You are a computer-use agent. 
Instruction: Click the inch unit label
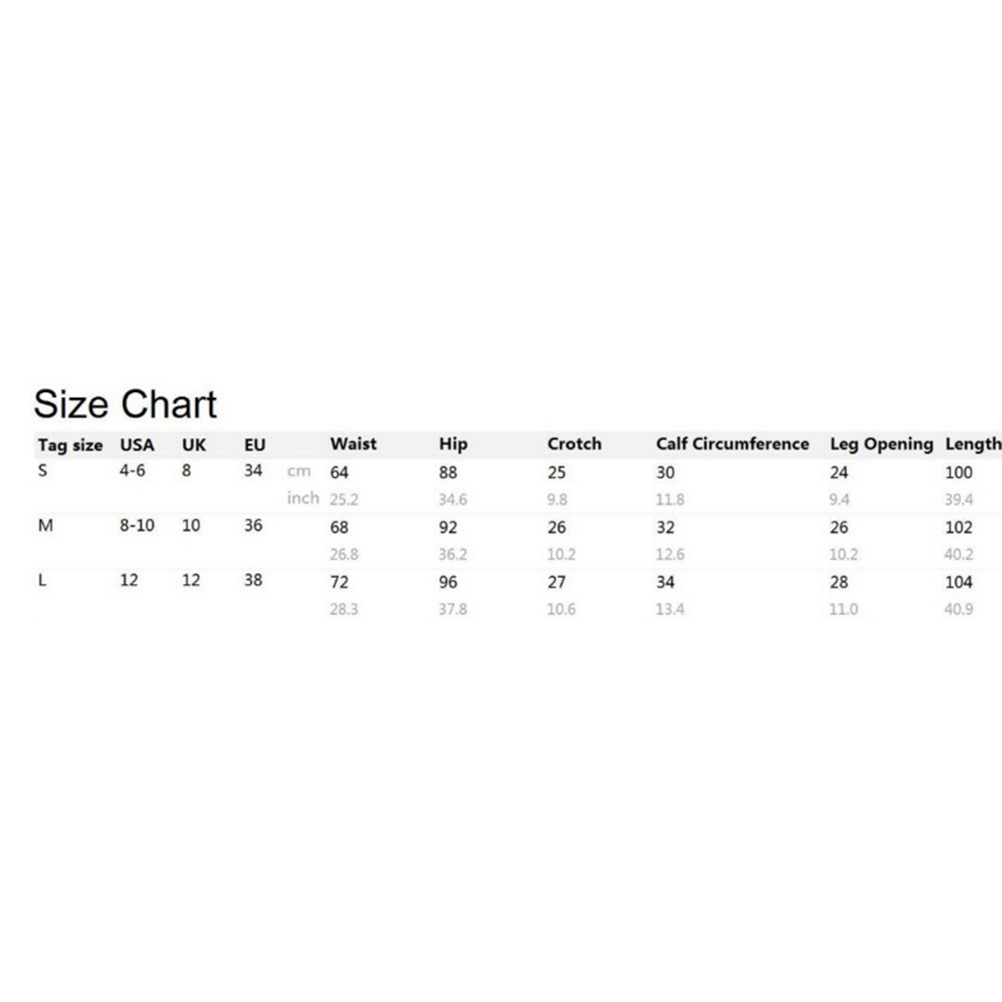coord(303,498)
